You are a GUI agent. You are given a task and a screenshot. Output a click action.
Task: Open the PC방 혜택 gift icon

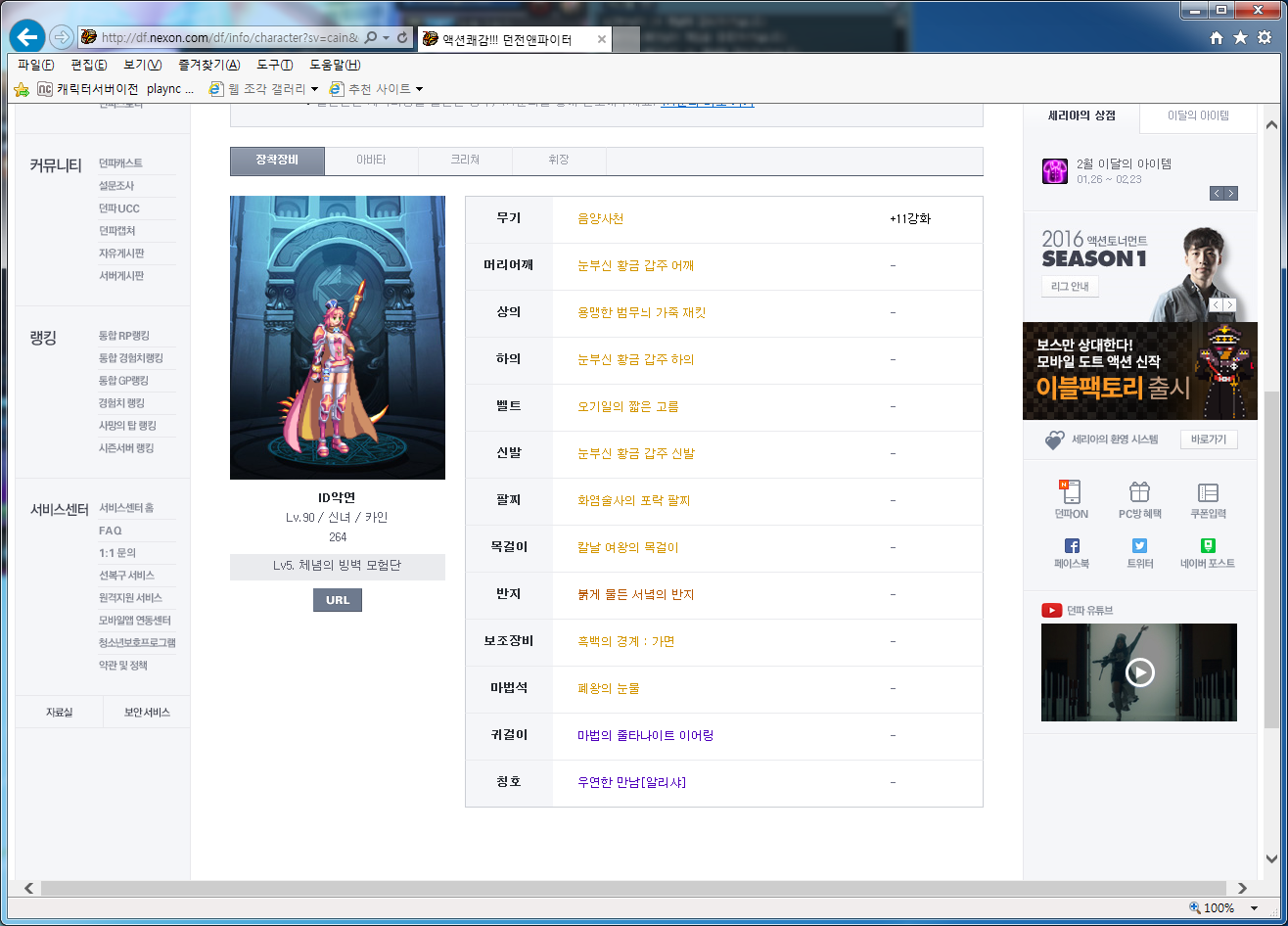(x=1139, y=492)
